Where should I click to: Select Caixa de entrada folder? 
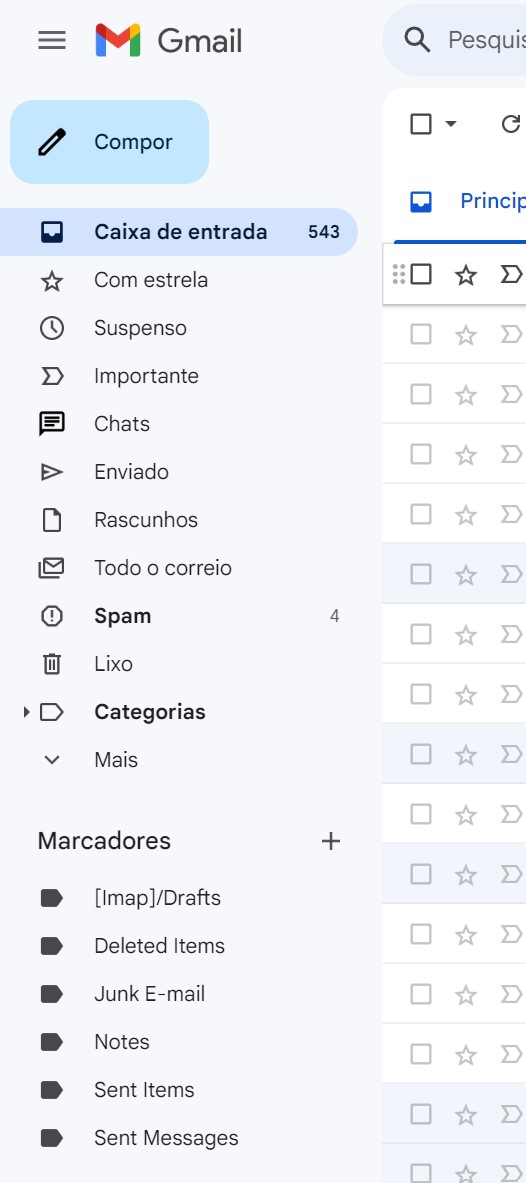179,232
